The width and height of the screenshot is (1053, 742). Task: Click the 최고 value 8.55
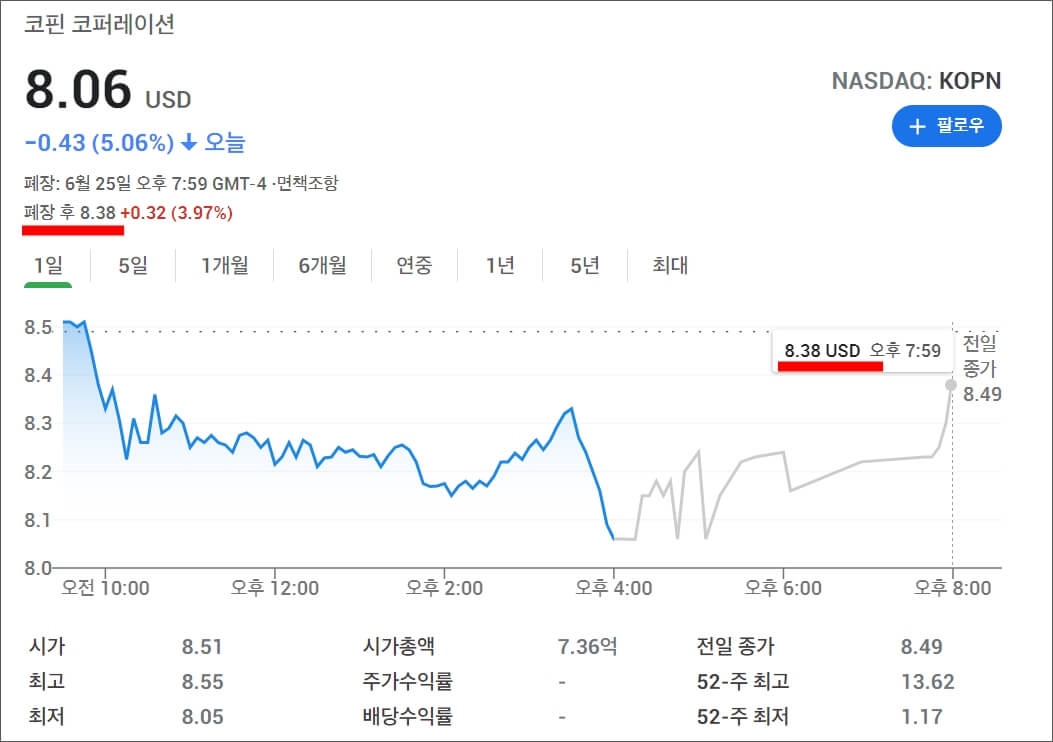(x=202, y=682)
